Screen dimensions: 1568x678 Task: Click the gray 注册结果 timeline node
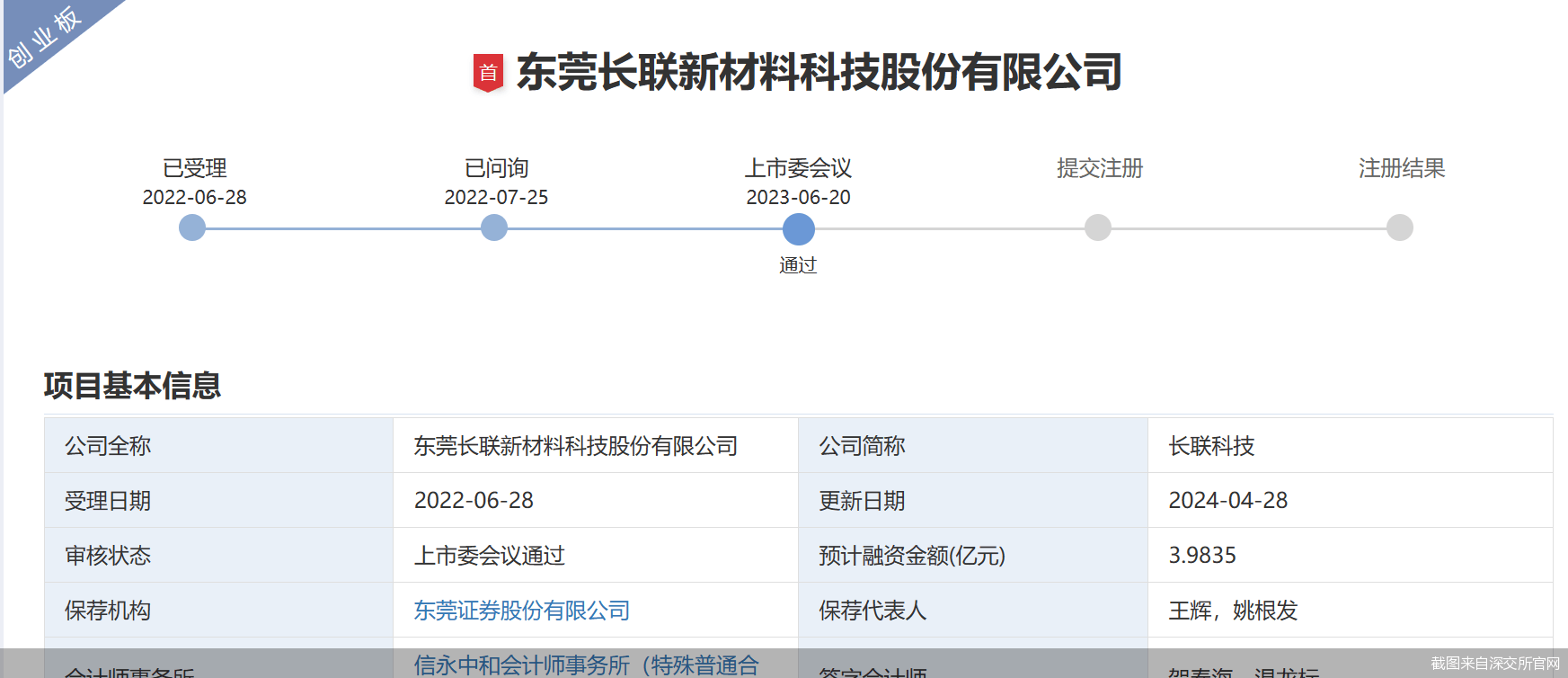point(1399,228)
